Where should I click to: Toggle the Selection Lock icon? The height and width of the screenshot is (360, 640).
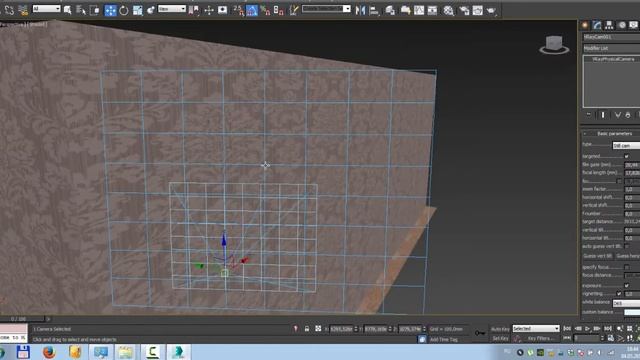[x=307, y=329]
